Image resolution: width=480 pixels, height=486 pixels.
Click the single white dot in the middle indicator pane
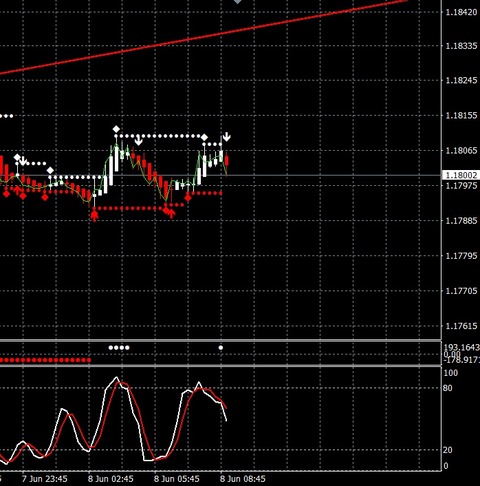(221, 348)
